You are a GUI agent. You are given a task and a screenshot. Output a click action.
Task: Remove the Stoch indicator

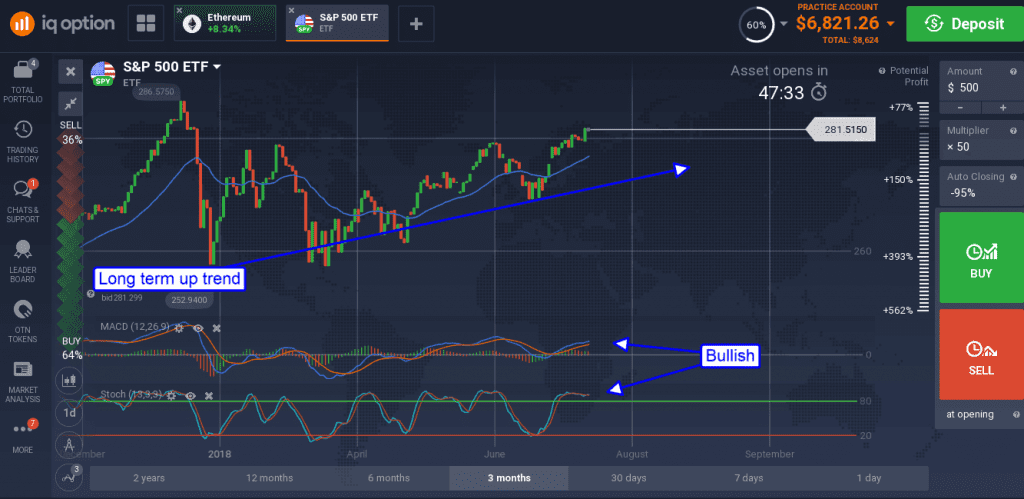209,395
